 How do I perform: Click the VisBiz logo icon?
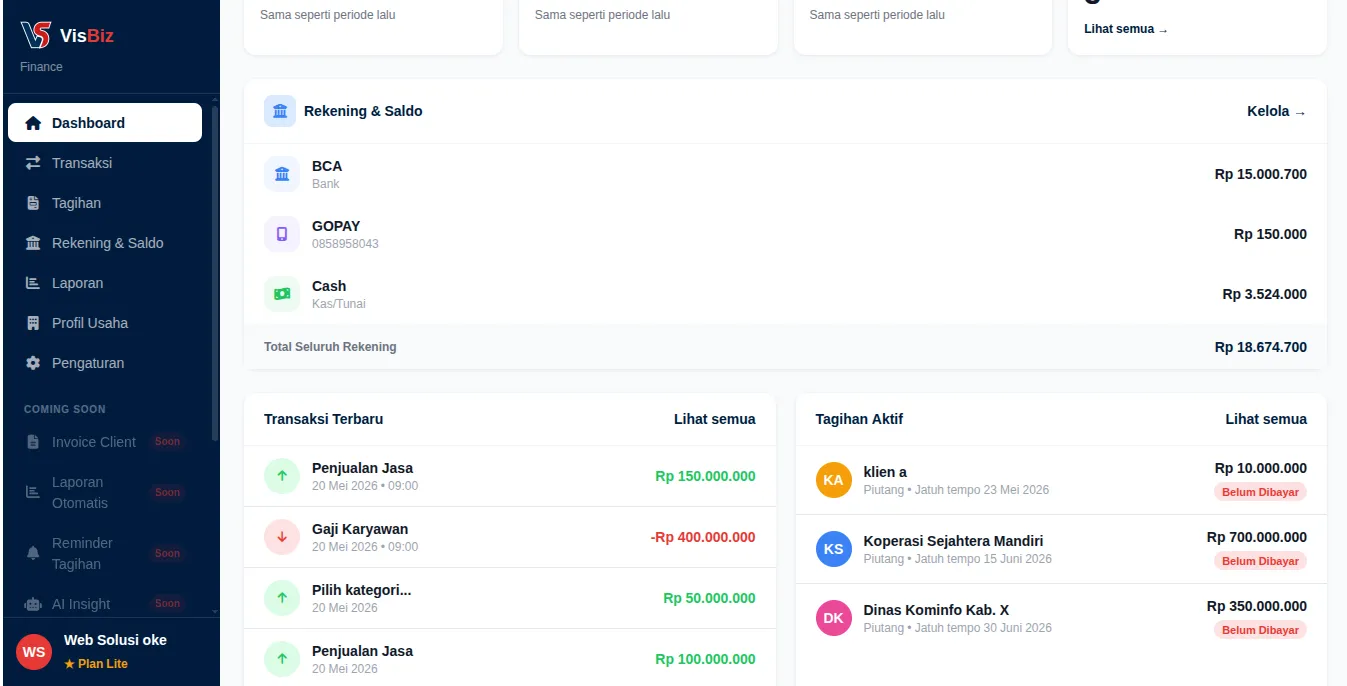[x=35, y=35]
